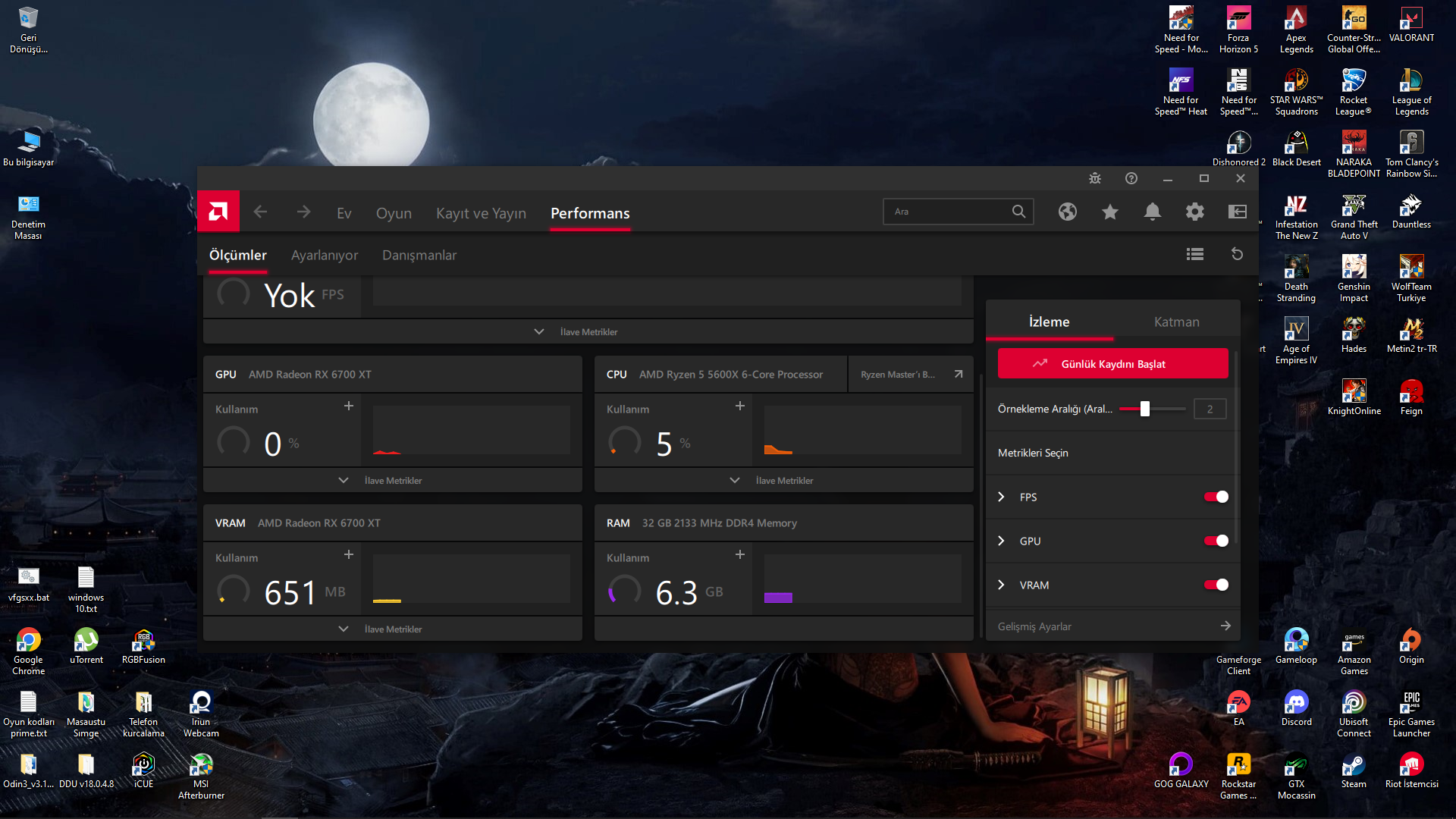Screen dimensions: 1456x819
Task: Go forward with the right arrow
Action: (303, 212)
